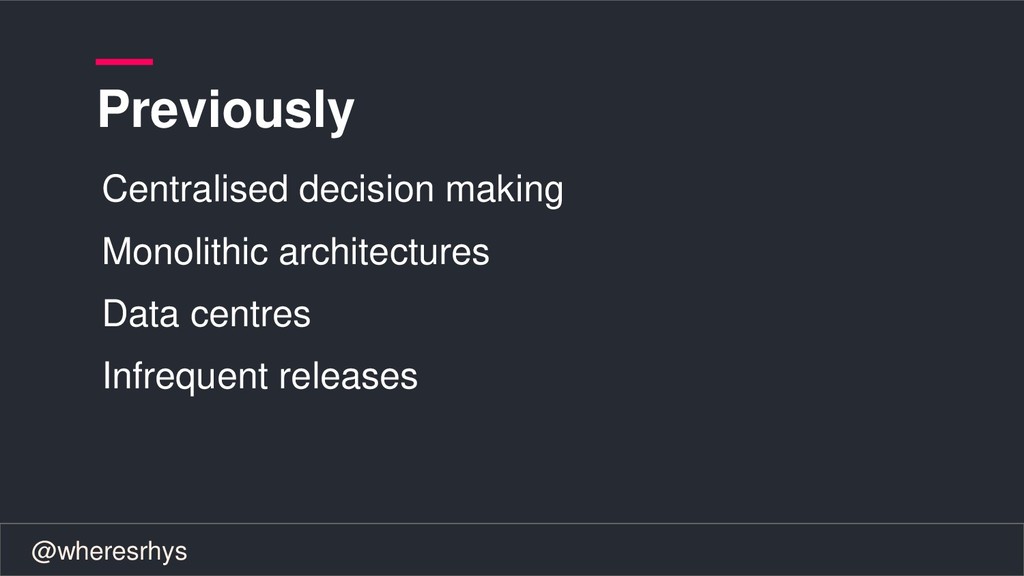This screenshot has height=576, width=1024.
Task: Open the @wheresrhys handle in footer
Action: 109,551
